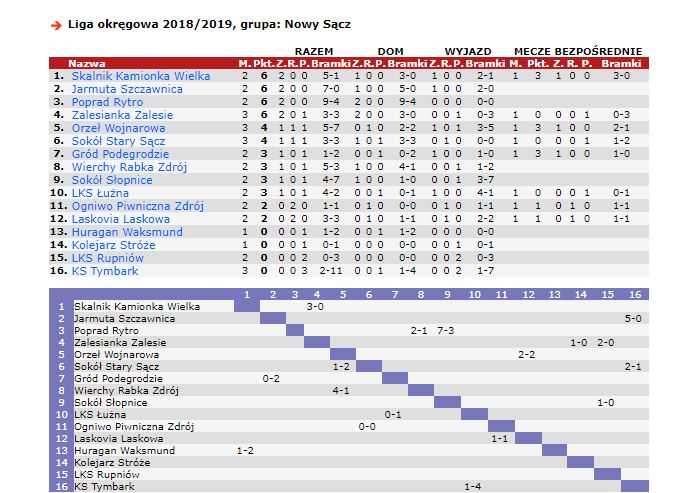
Task: Click Huragan Waksmund link in standings table
Action: point(125,232)
